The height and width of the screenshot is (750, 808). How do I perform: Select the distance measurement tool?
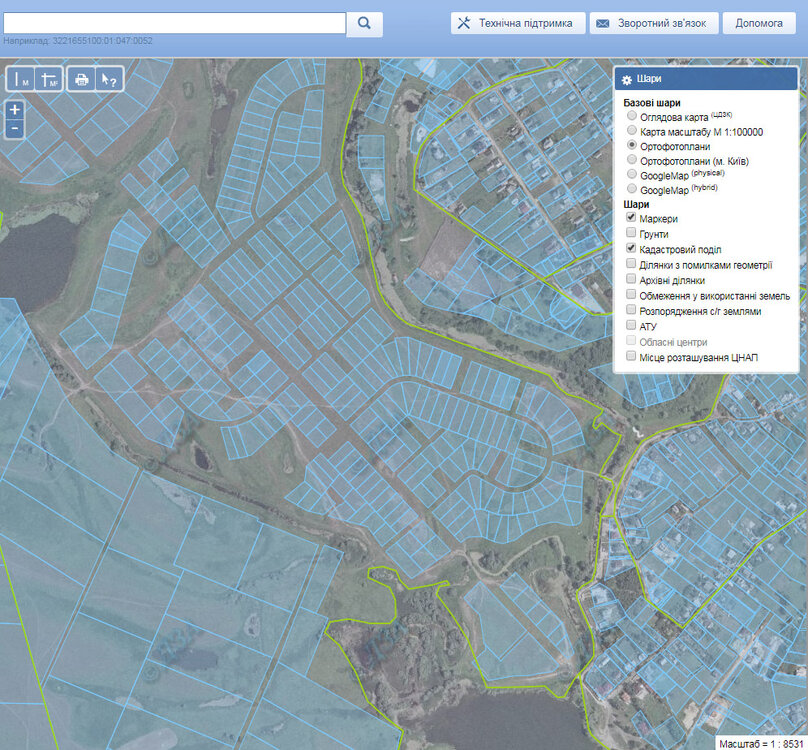point(21,80)
